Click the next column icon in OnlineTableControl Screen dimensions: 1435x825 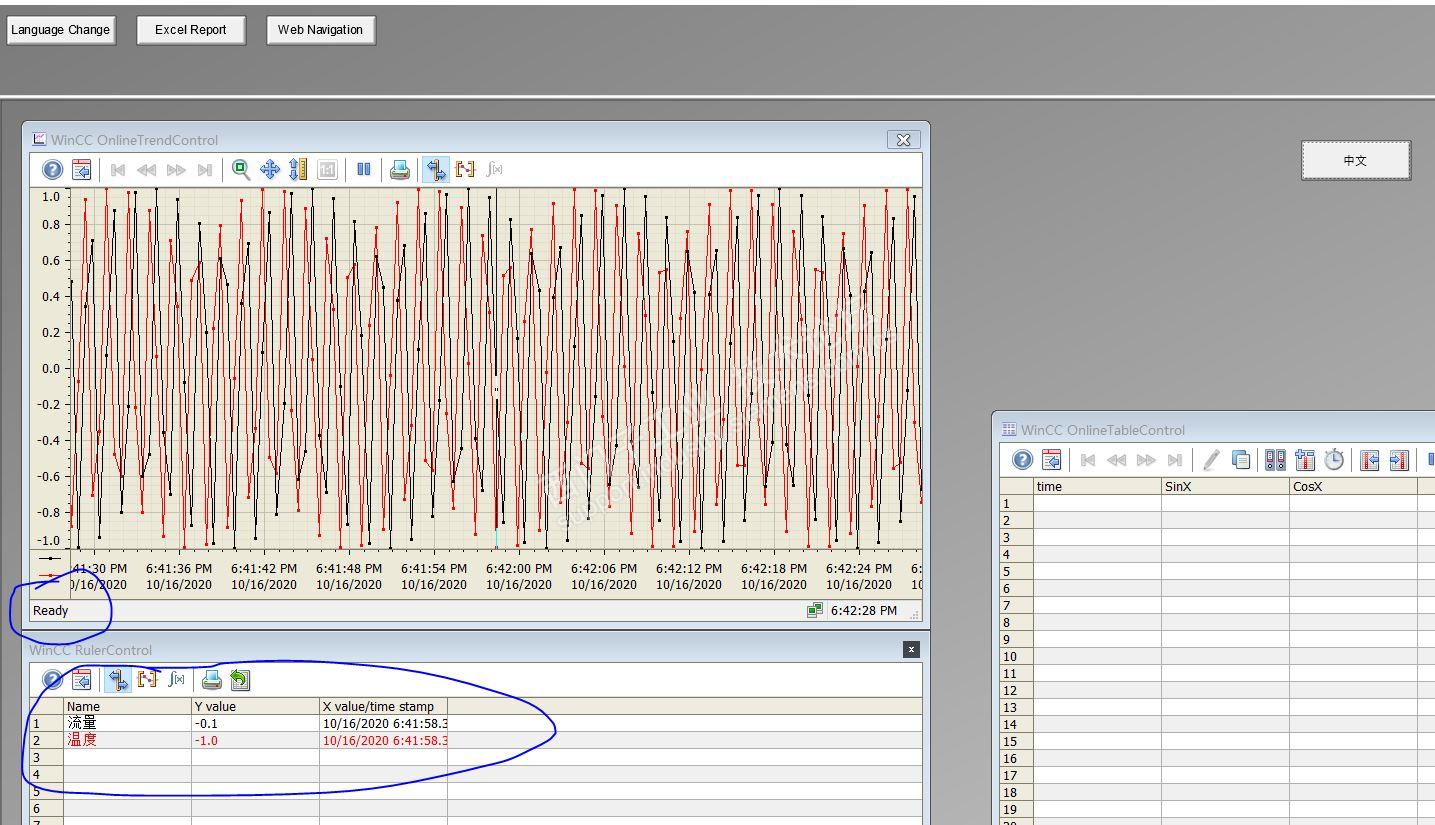click(1399, 460)
